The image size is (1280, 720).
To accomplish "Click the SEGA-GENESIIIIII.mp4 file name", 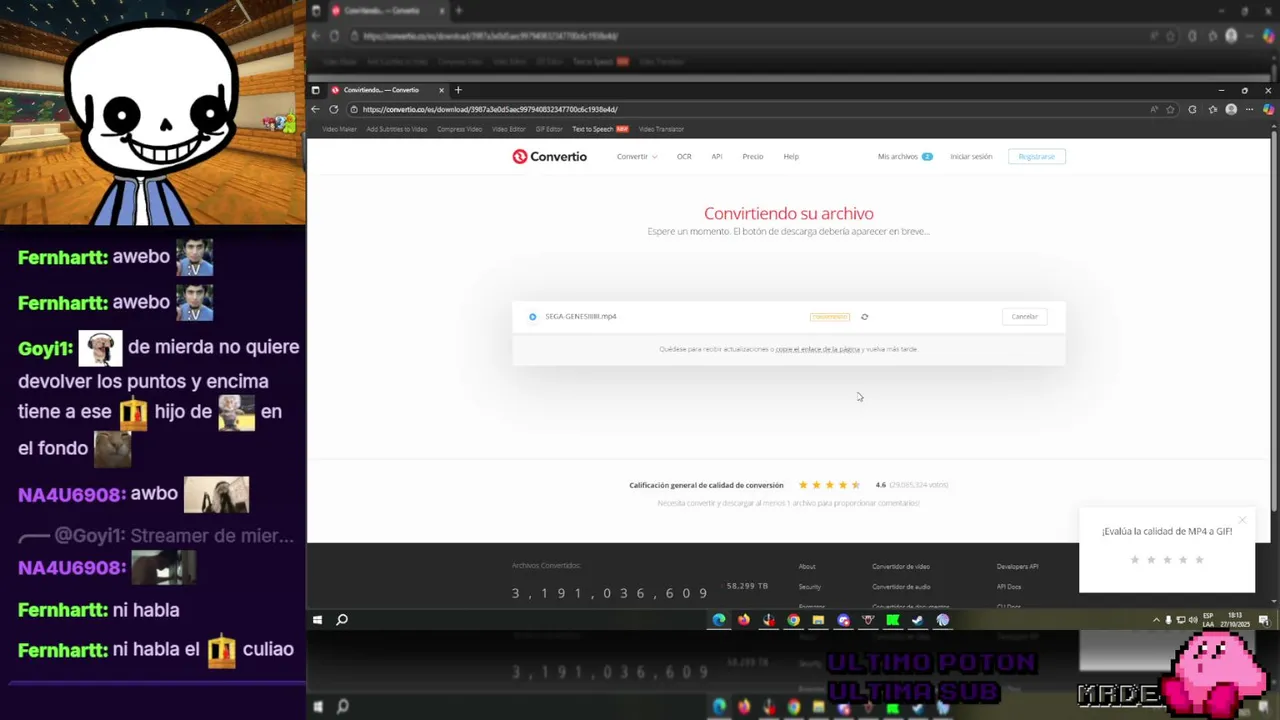I will click(x=581, y=317).
